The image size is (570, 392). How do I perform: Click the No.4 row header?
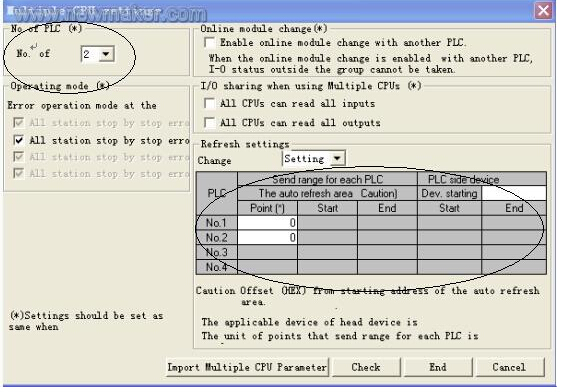(x=217, y=267)
